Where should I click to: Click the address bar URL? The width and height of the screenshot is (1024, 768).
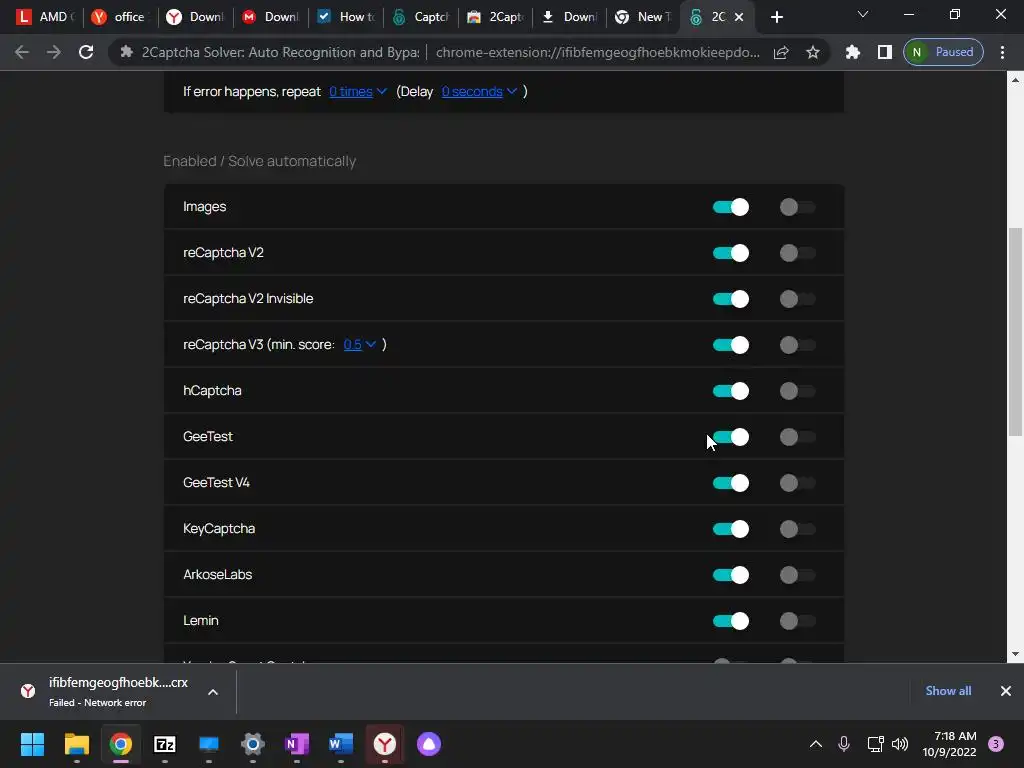click(597, 52)
